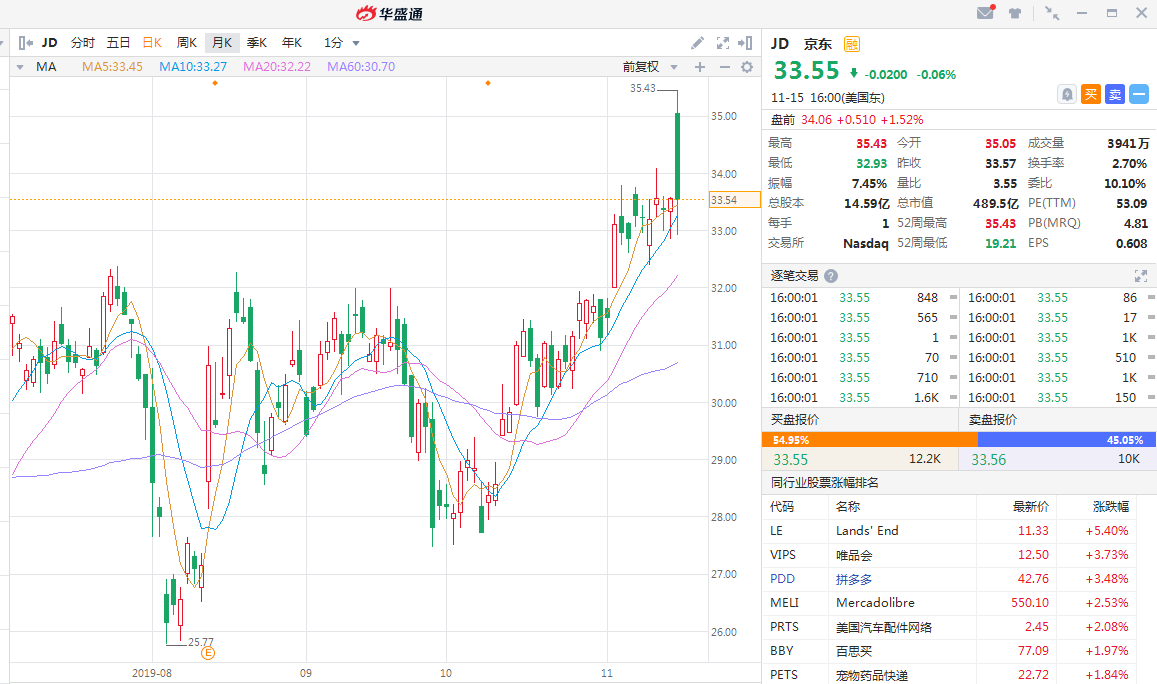Viewport: 1157px width, 684px height.
Task: Toggle the MA5:33.45 line label
Action: pos(112,67)
